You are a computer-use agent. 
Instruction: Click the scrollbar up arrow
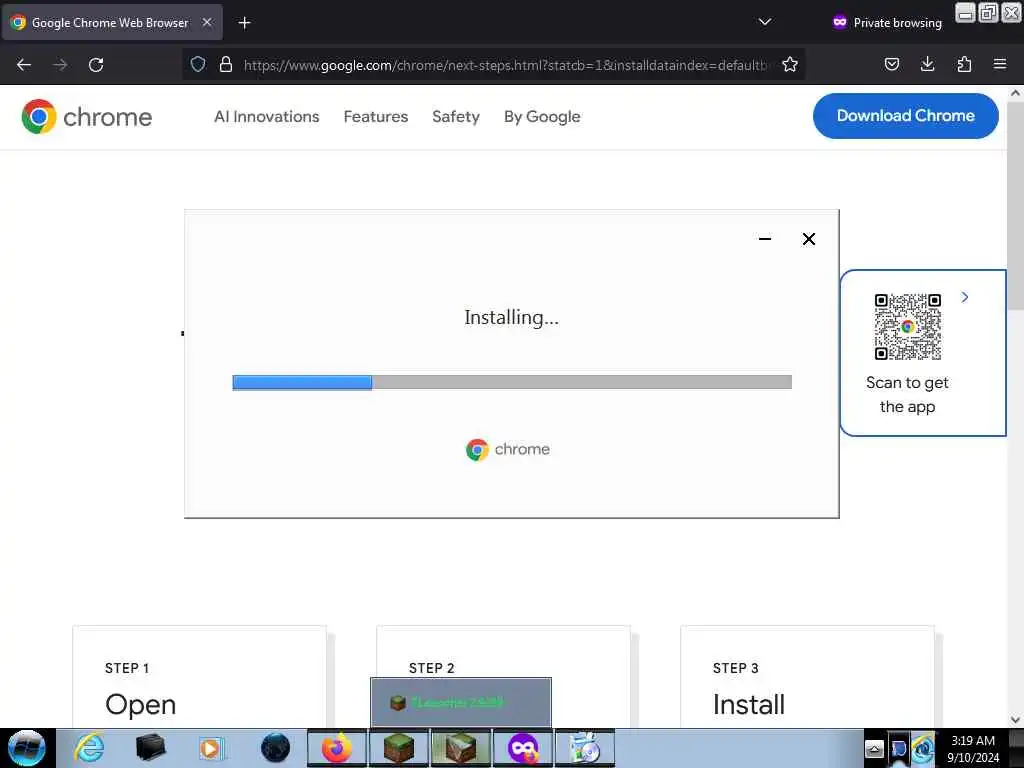1015,93
